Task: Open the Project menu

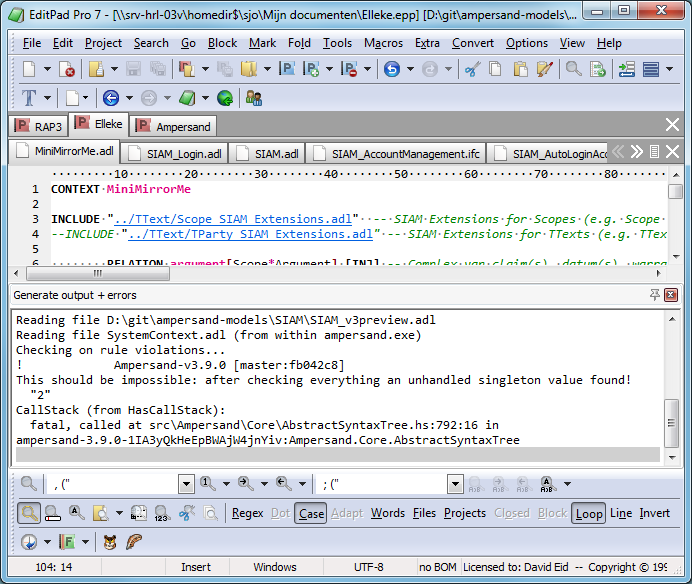Action: click(103, 43)
